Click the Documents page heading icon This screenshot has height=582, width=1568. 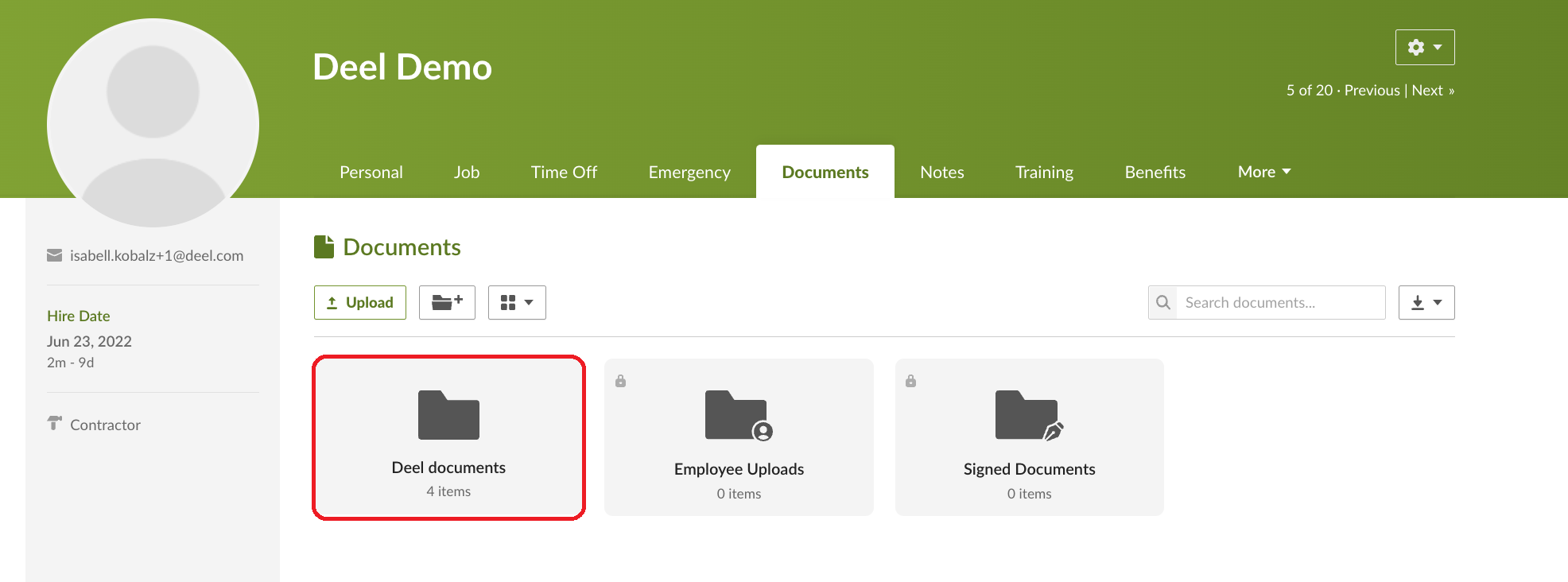point(324,246)
